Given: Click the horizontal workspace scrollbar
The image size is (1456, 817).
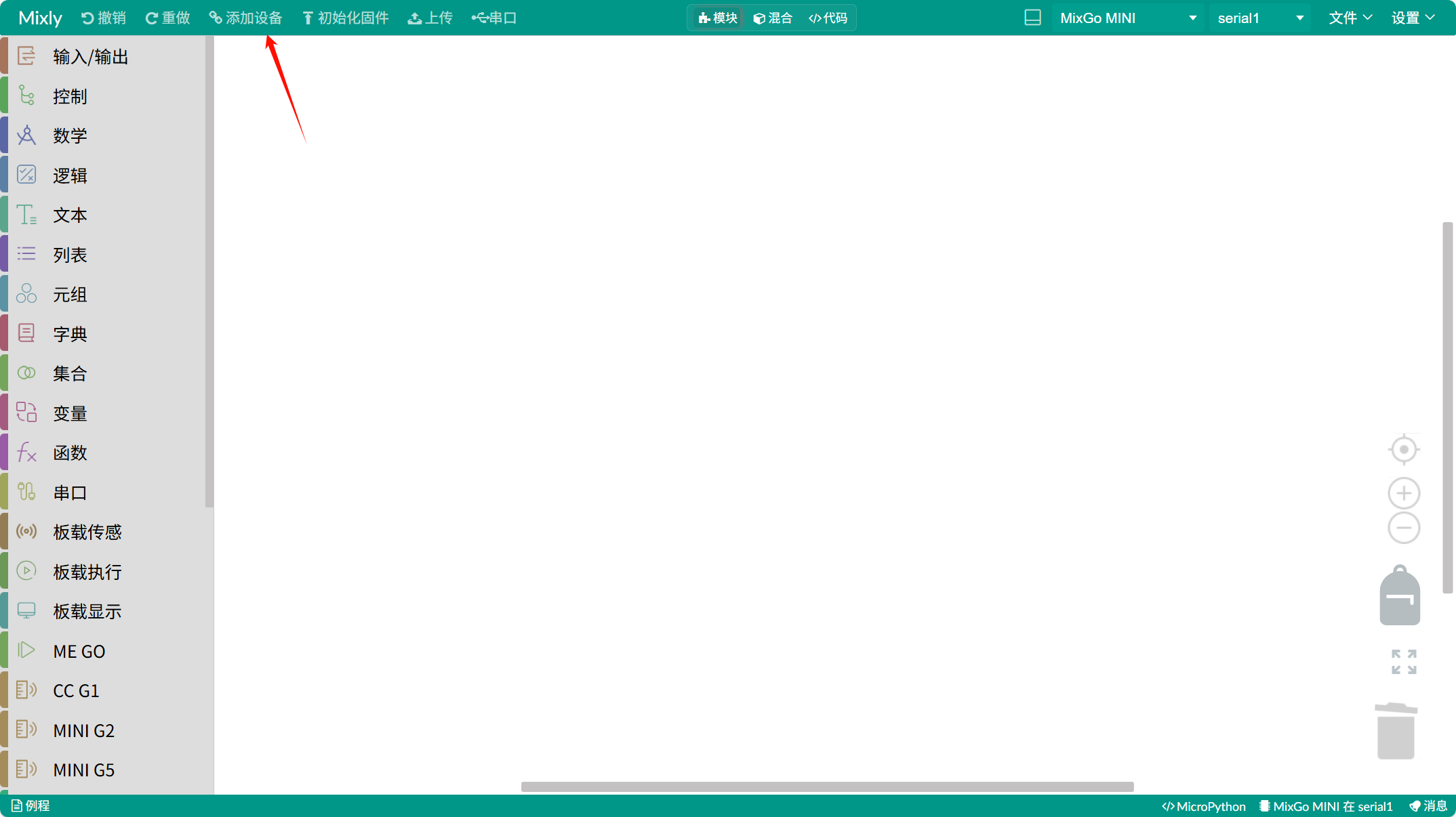Looking at the screenshot, I should click(827, 787).
